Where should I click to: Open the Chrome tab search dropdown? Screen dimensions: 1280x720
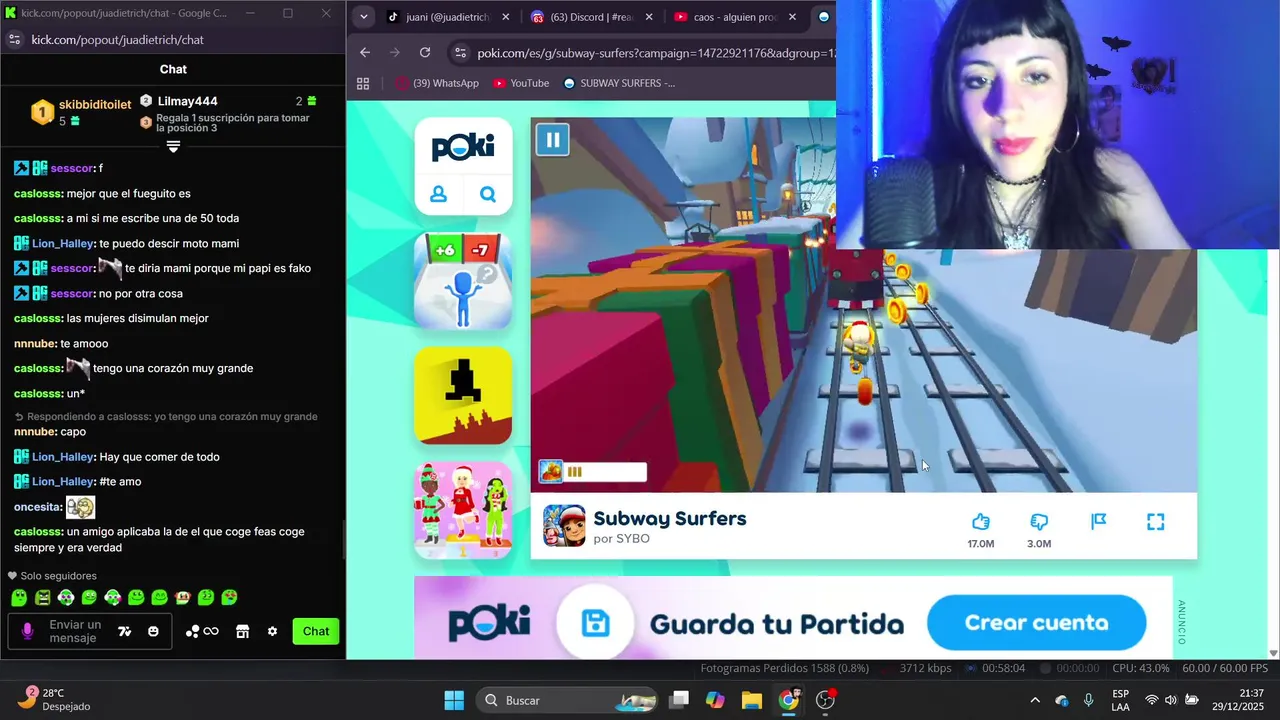click(363, 17)
